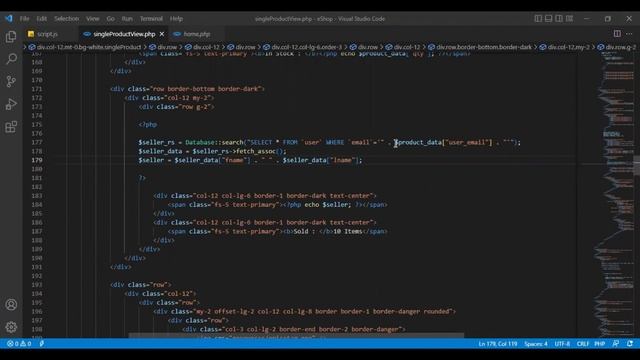Open breadcrumb div.row.border-bottom.border-dark
640x360 pixels.
pyautogui.click(x=480, y=47)
